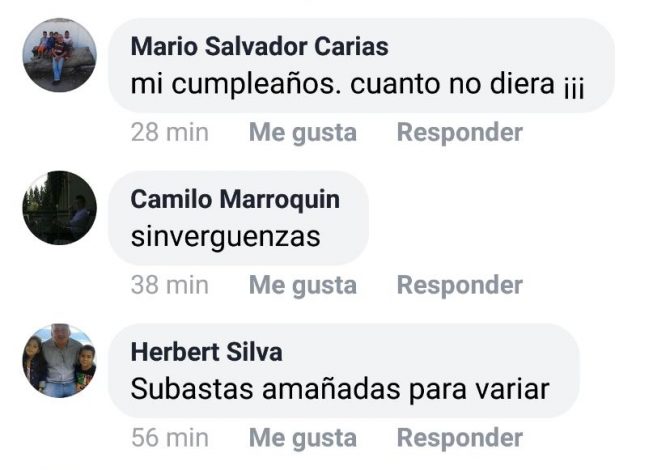Select the '56 min' timestamp
Screen dimensions: 670x470
170,438
